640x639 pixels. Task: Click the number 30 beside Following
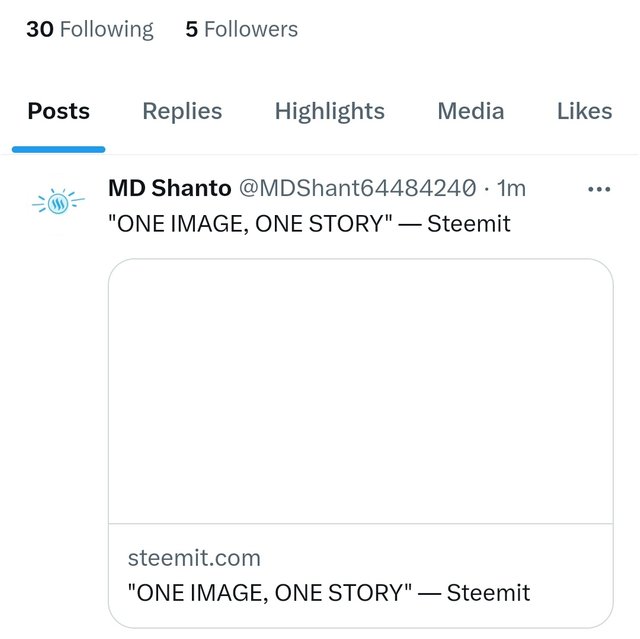pyautogui.click(x=39, y=30)
